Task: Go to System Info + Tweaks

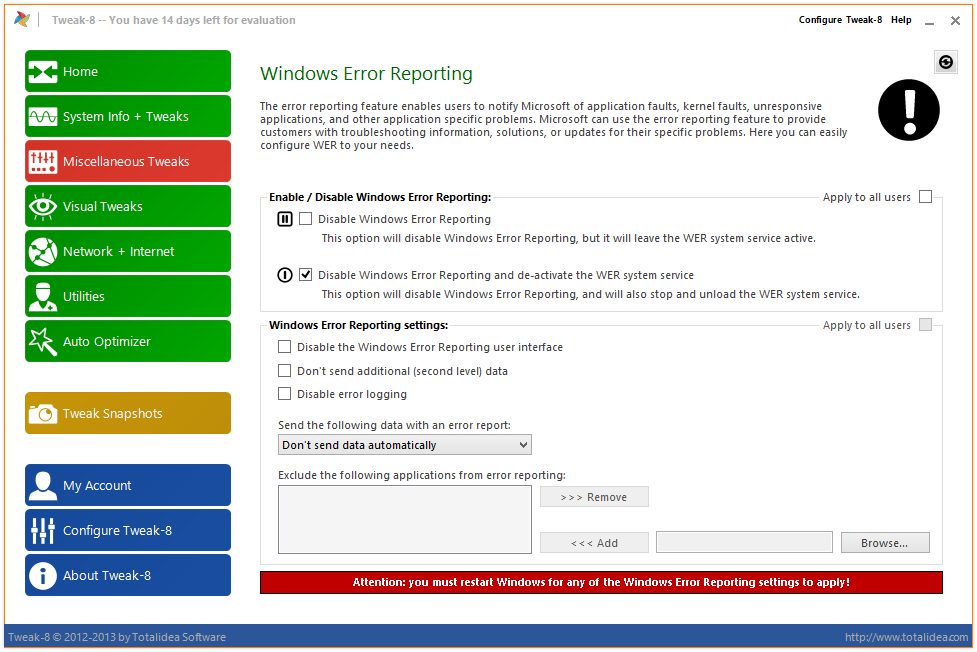Action: click(x=128, y=117)
